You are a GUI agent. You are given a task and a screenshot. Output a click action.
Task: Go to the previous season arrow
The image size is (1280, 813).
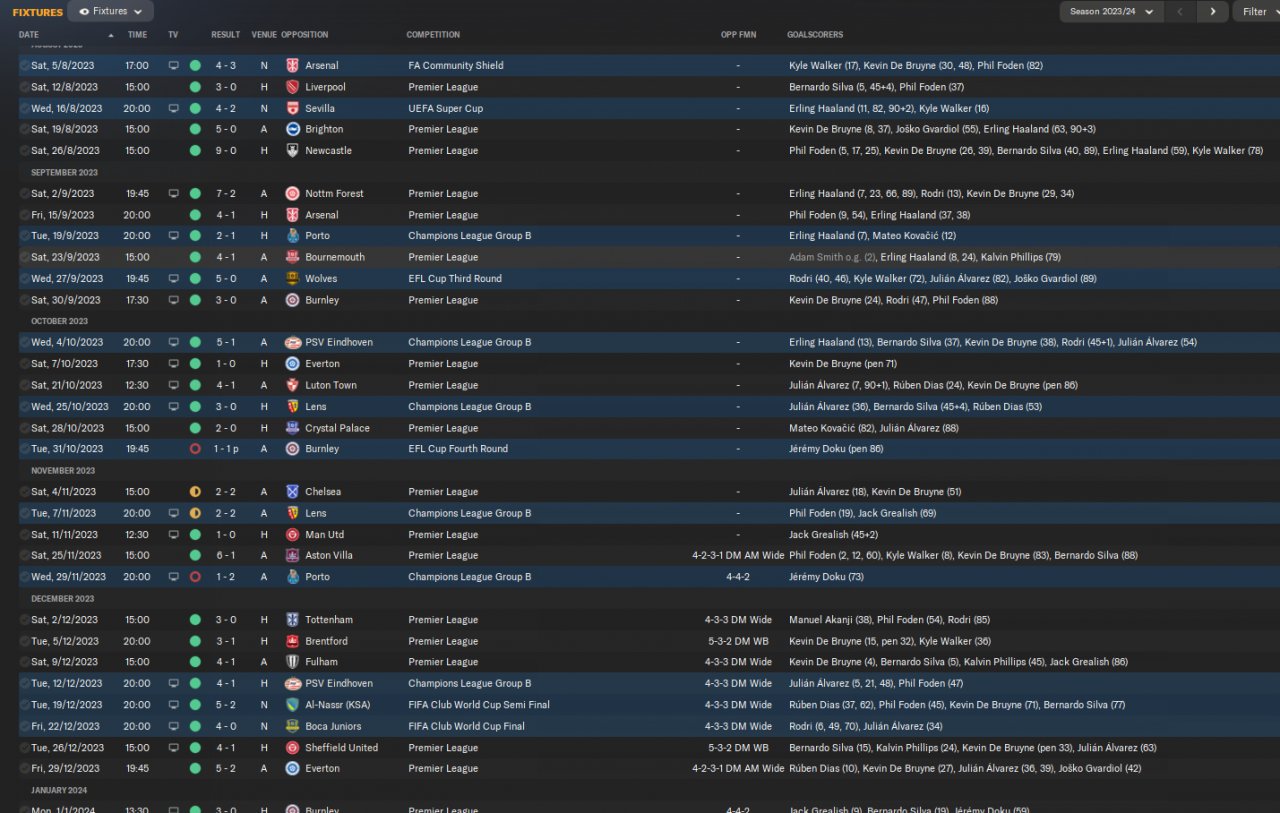1181,12
